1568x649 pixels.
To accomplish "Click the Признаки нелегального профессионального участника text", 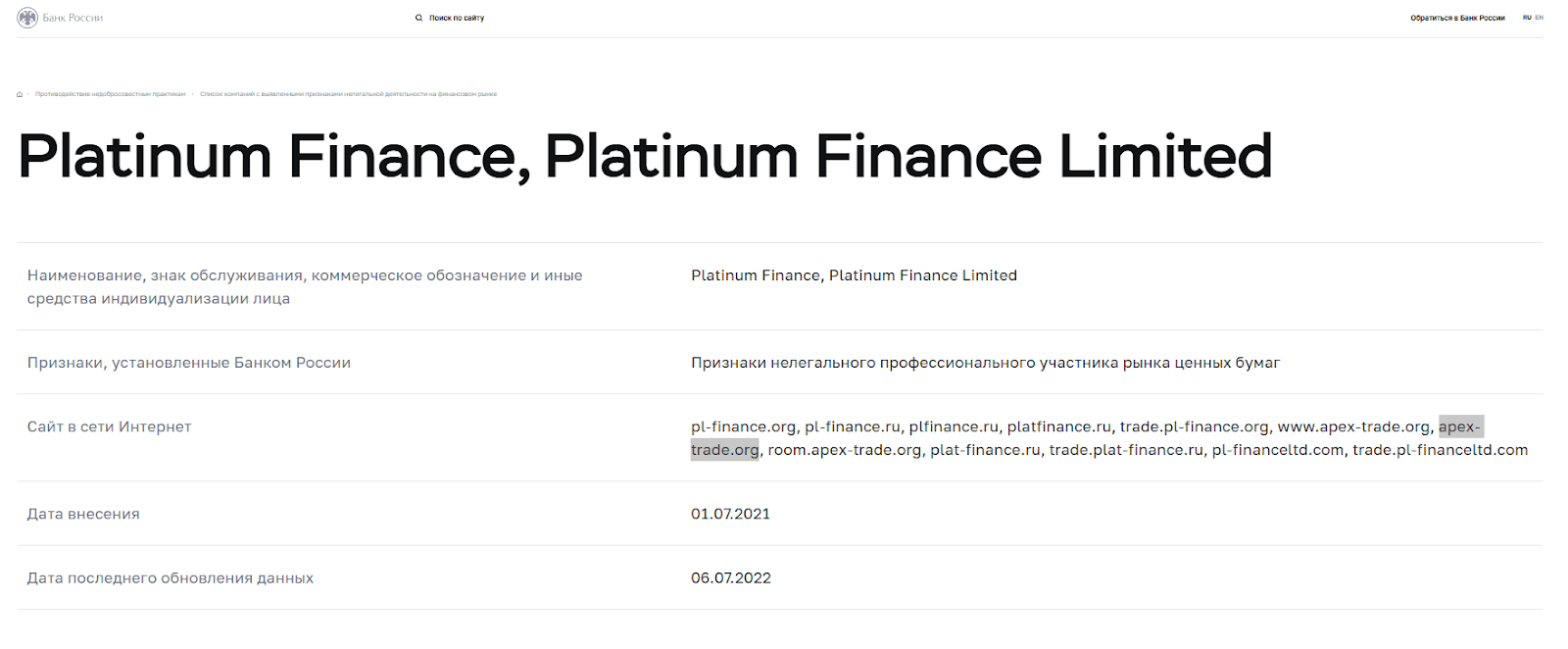I will coord(985,363).
